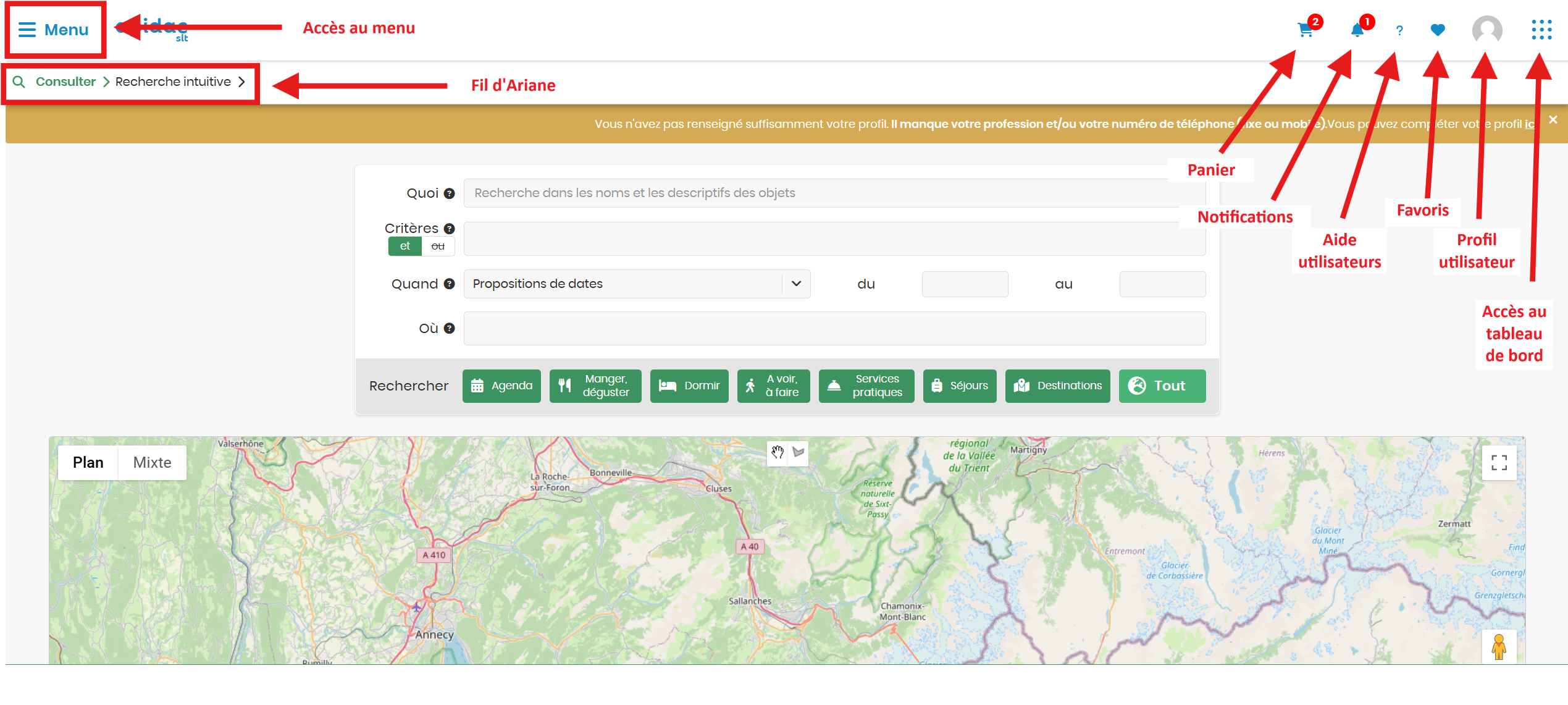Show help for Quoi field
The height and width of the screenshot is (705, 1568).
tap(450, 193)
